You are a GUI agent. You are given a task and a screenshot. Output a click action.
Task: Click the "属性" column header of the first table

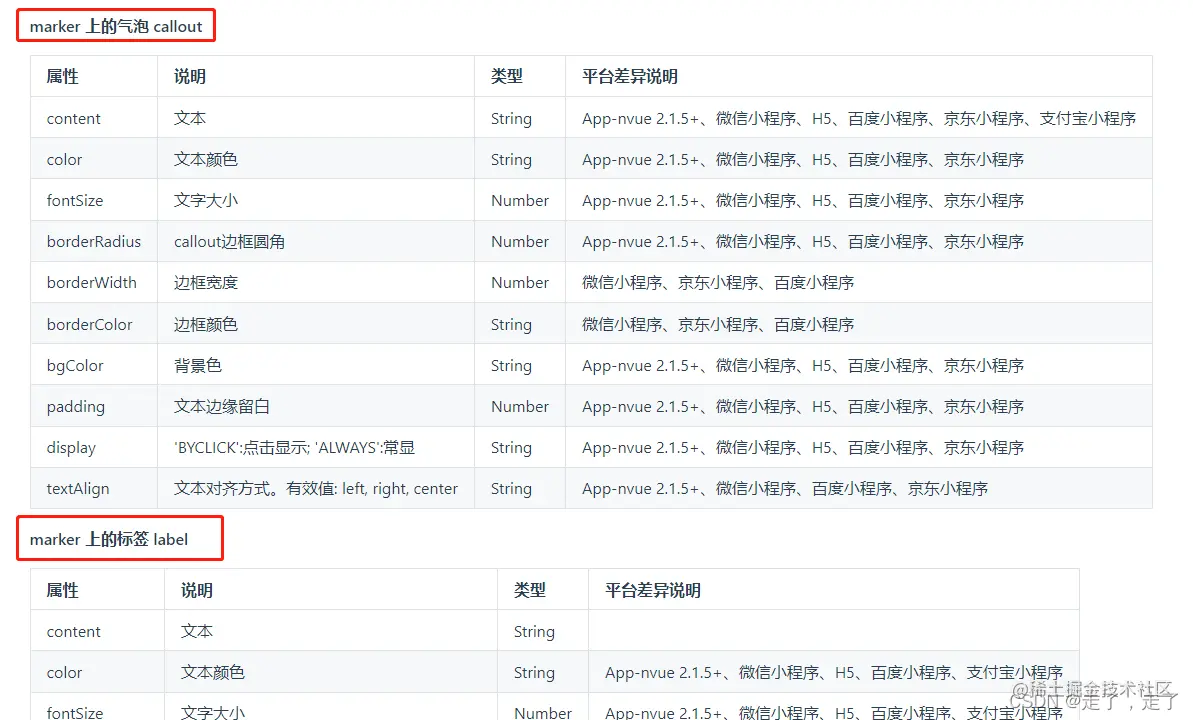point(62,76)
